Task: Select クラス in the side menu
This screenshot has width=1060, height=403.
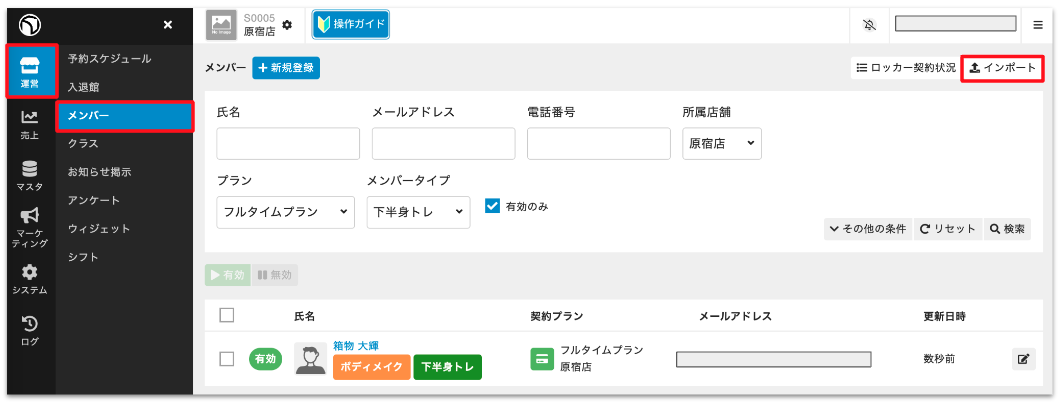Action: pyautogui.click(x=83, y=143)
